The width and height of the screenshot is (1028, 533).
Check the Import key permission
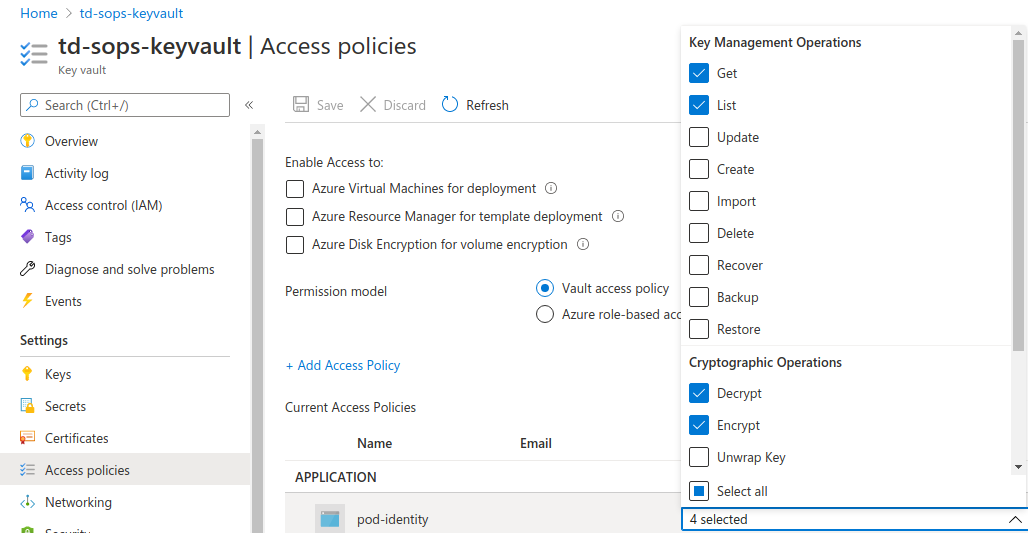[699, 201]
